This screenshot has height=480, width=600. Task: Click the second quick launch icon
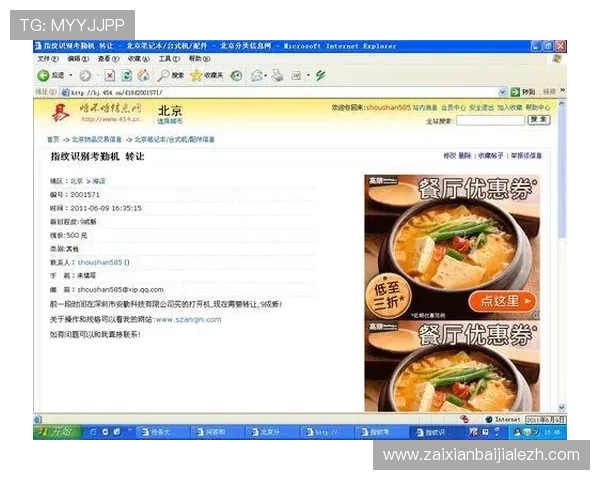tap(105, 432)
